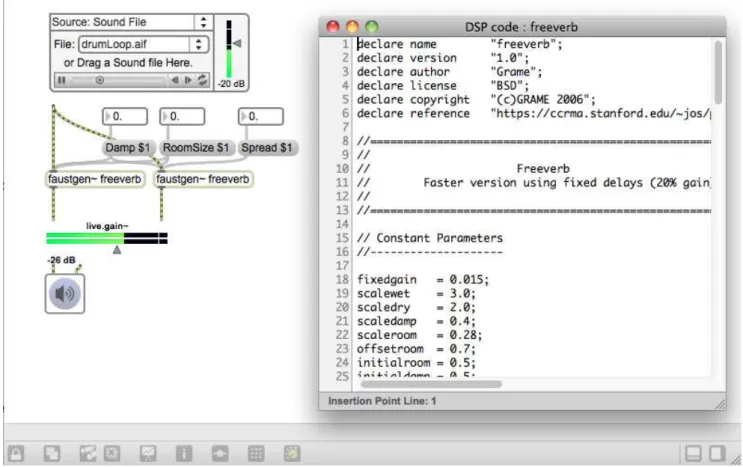The width and height of the screenshot is (743, 467).
Task: Open the drumLoop.aif file dropdown
Action: click(143, 44)
